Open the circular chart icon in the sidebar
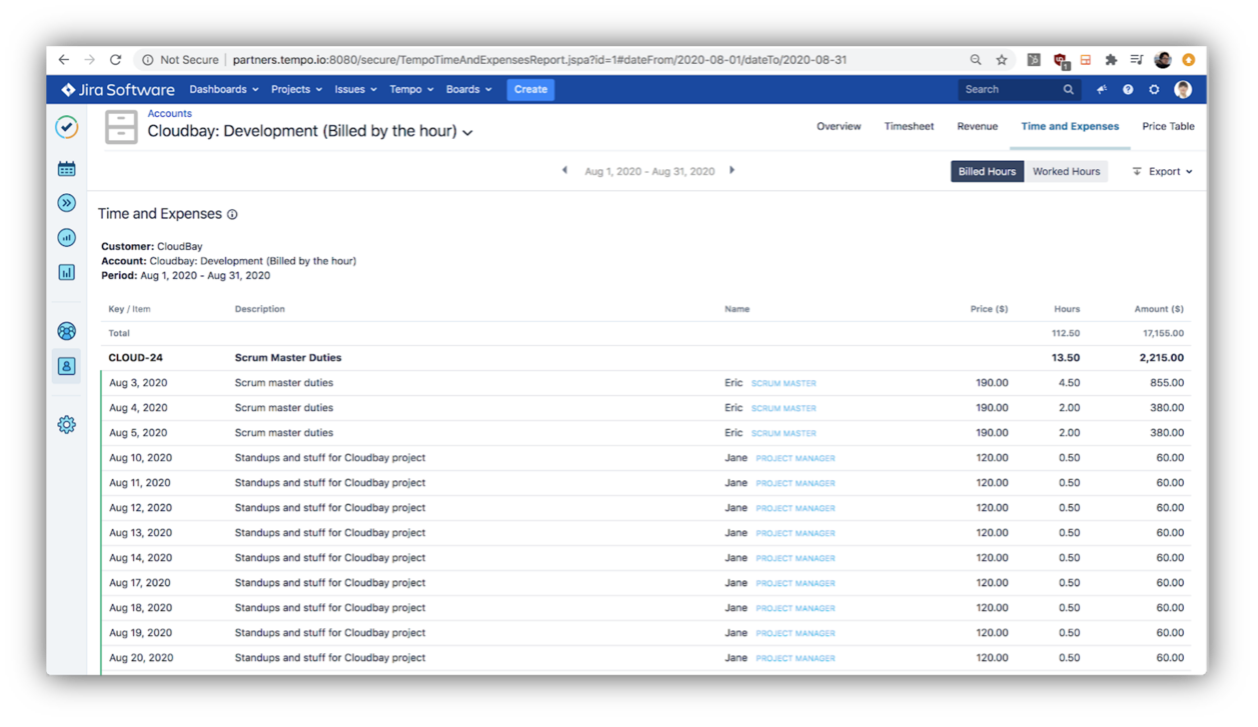Viewport: 1258px width, 727px height. pyautogui.click(x=67, y=238)
